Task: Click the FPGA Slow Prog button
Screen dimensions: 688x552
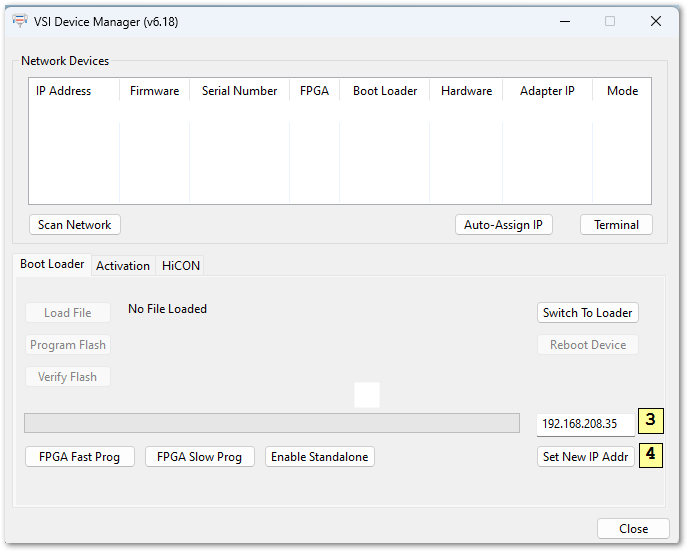Action: click(x=200, y=457)
